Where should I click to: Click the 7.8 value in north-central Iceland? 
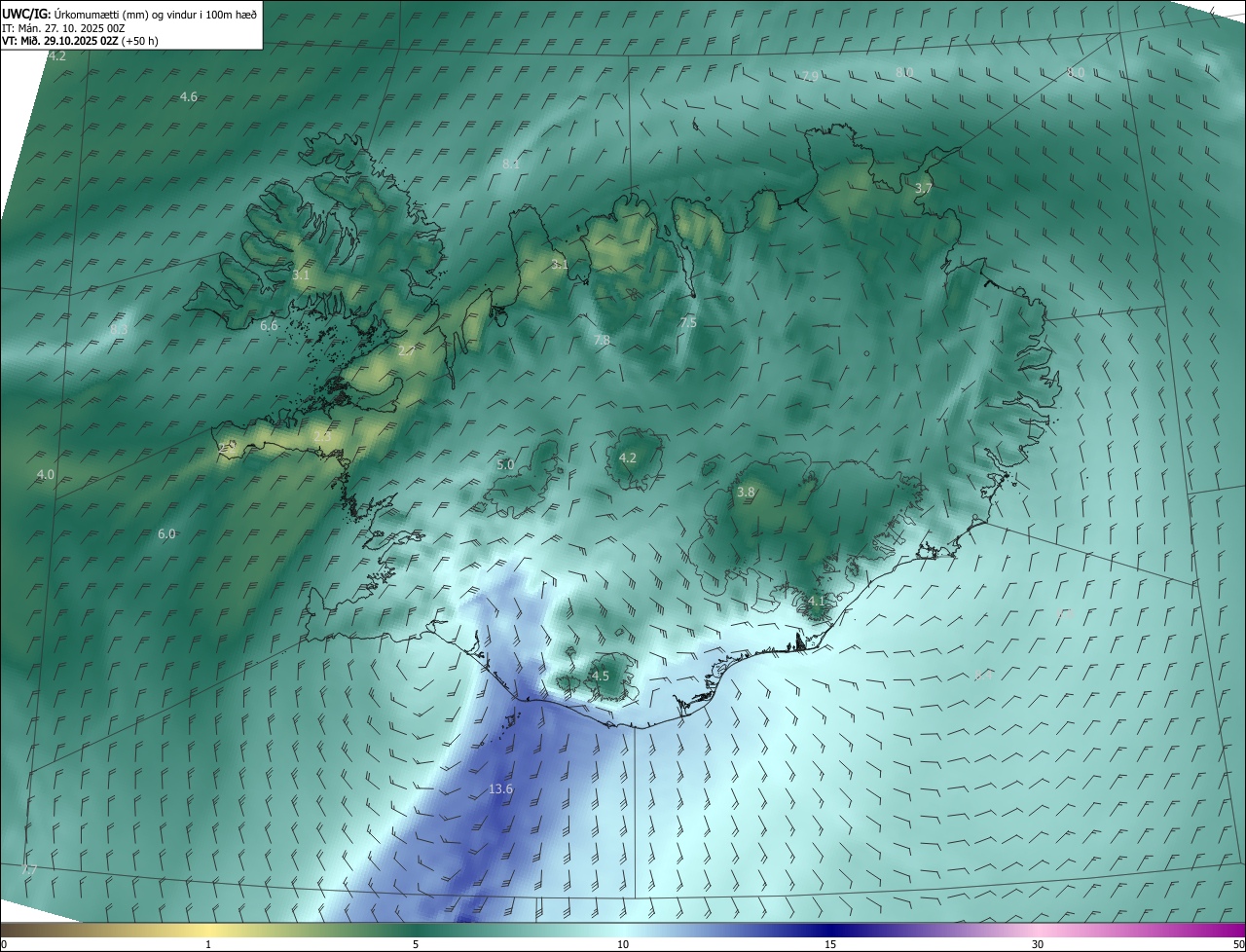click(x=602, y=341)
